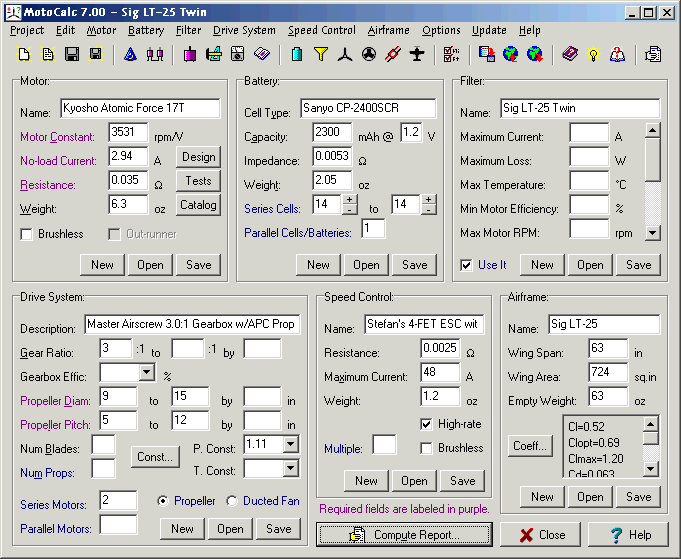
Task: Click the motor Design button
Action: [x=198, y=157]
